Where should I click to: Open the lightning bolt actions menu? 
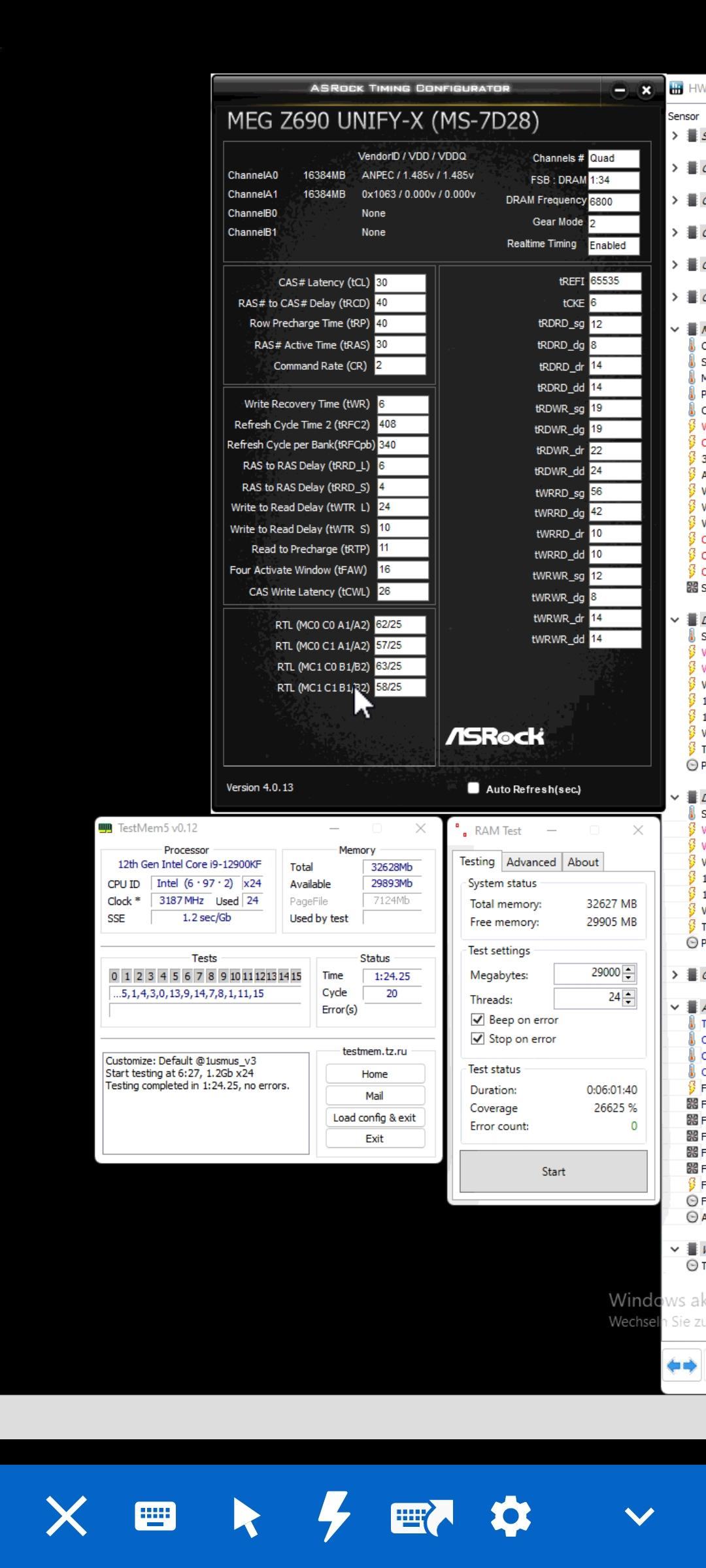334,1516
